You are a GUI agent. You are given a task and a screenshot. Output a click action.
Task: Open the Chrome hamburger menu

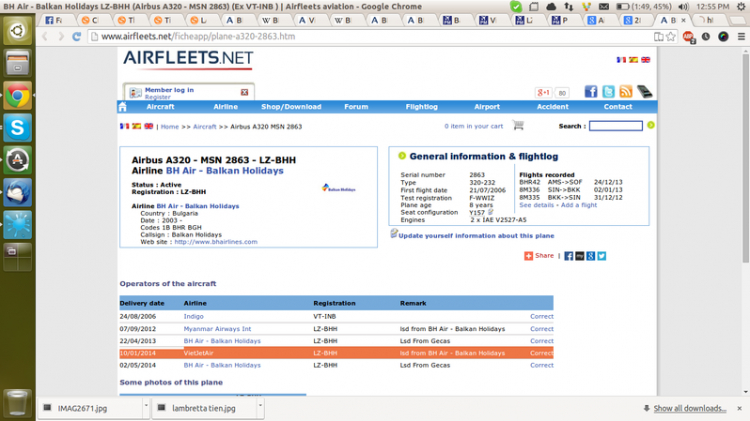[x=741, y=36]
